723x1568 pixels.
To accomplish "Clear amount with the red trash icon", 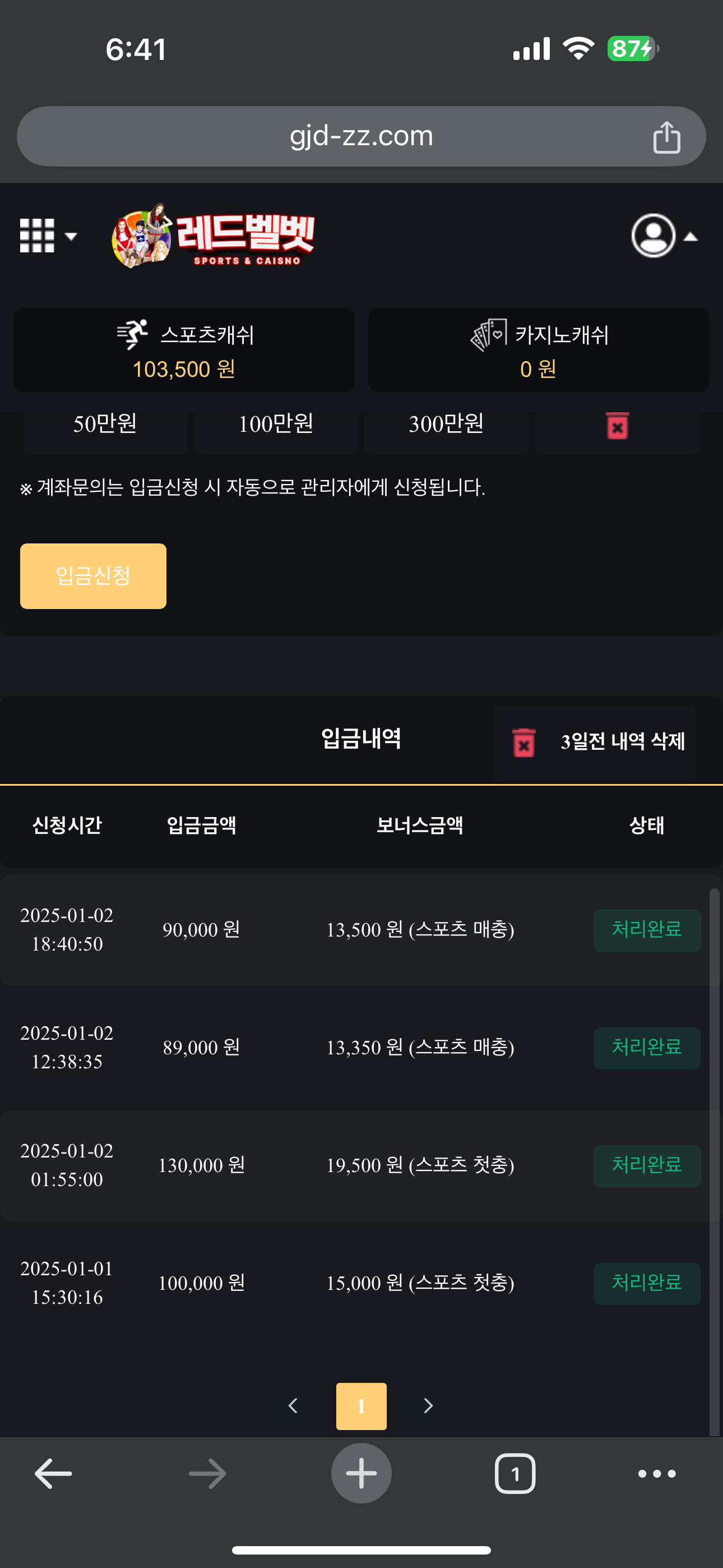I will pos(617,426).
